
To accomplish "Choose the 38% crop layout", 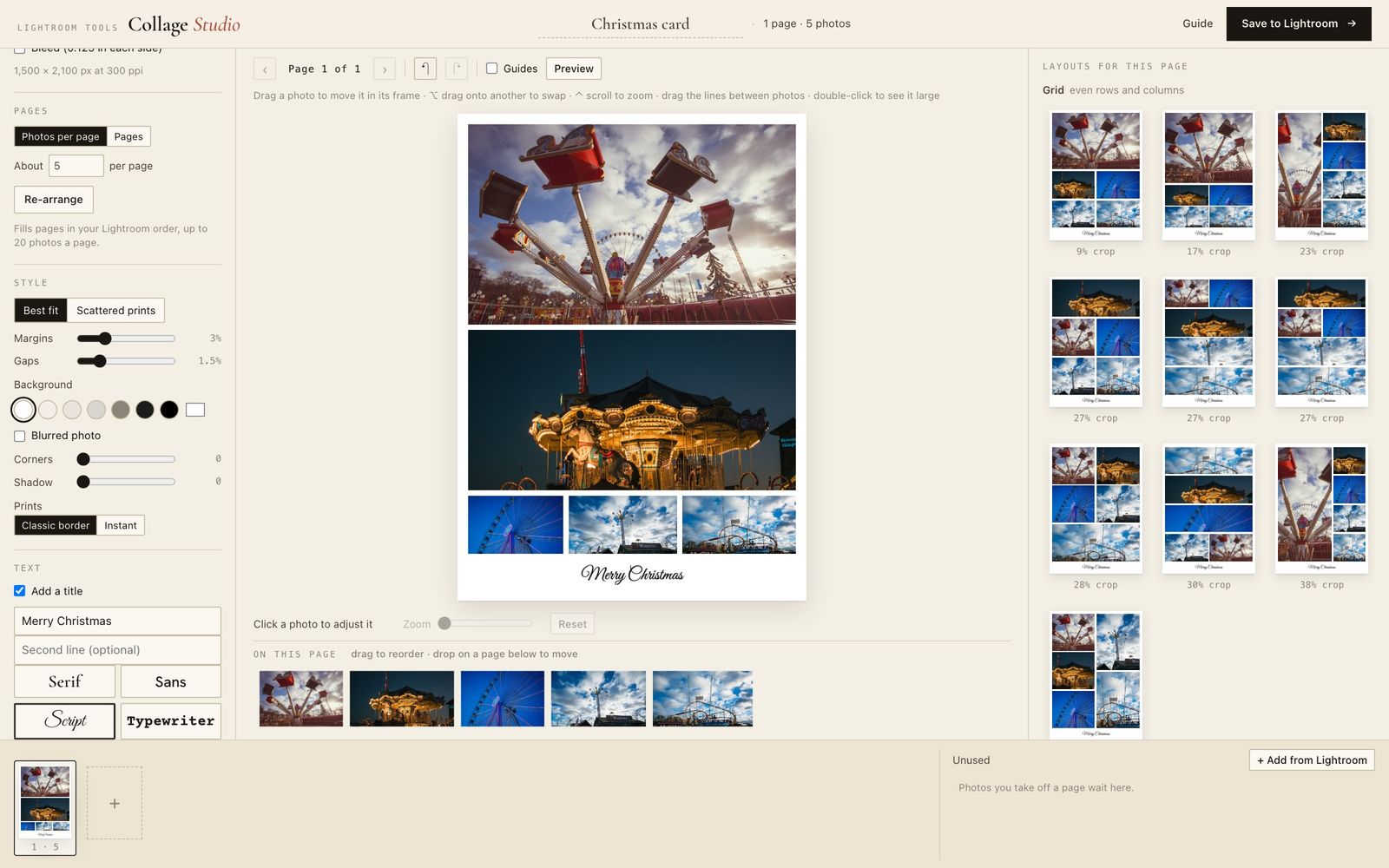I will 1321,509.
